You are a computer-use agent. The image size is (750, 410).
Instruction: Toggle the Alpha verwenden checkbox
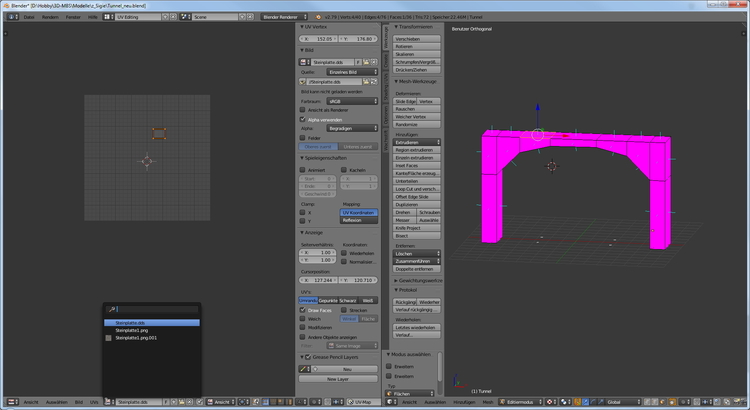pyautogui.click(x=304, y=118)
